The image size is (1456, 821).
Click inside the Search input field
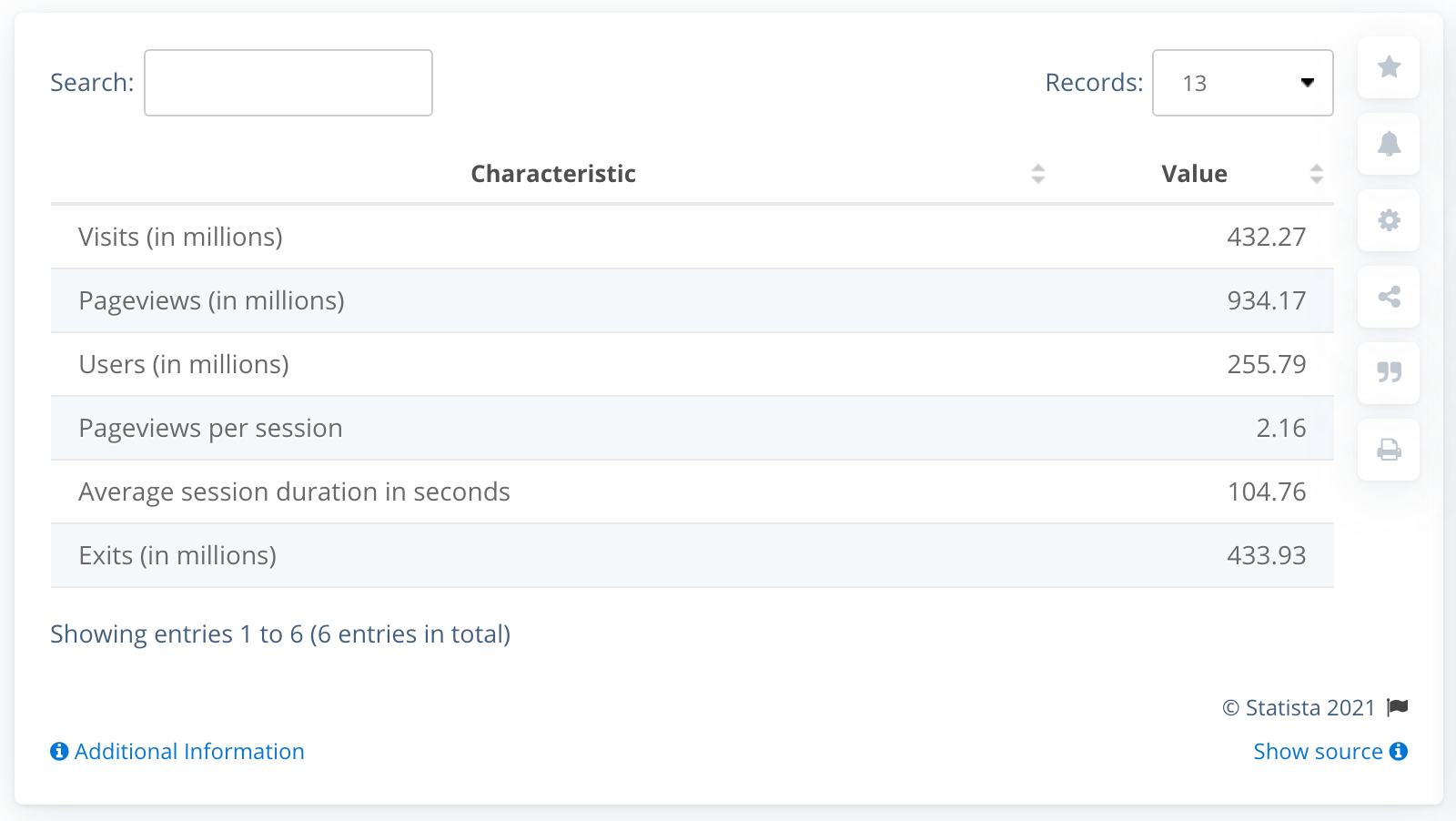tap(288, 82)
